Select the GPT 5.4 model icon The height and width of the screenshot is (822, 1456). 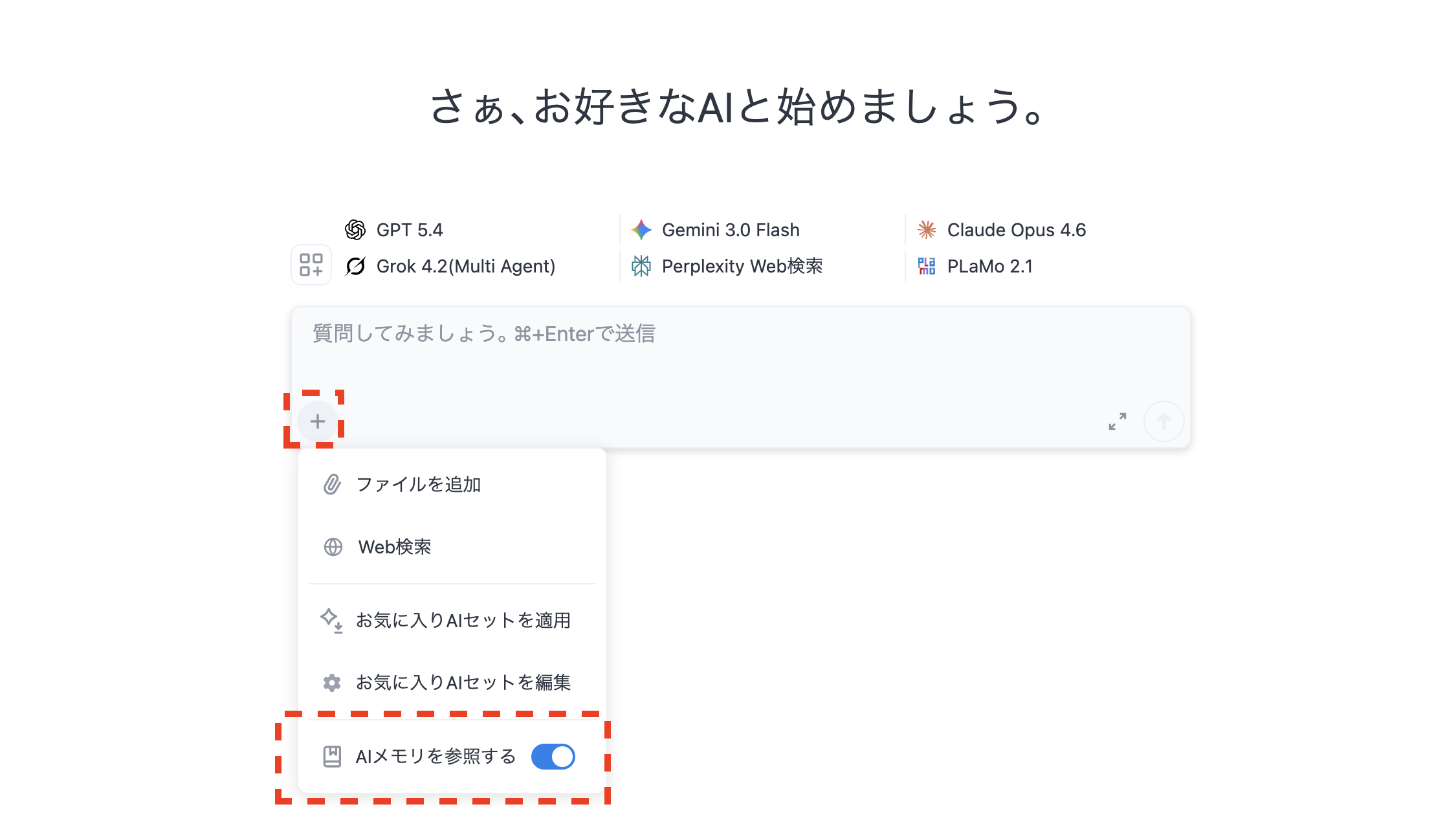(357, 229)
